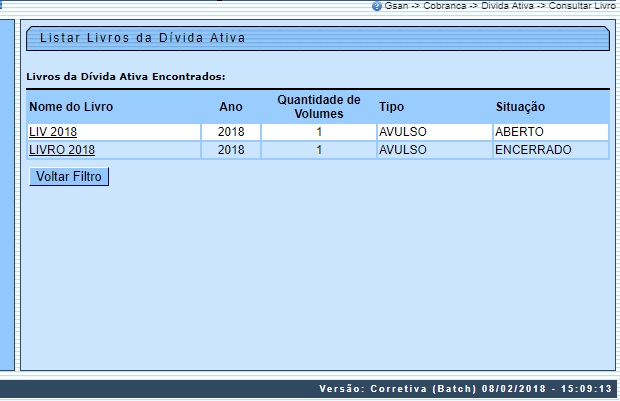
Task: Open the LIVRO 2018 book link
Action: (61, 150)
